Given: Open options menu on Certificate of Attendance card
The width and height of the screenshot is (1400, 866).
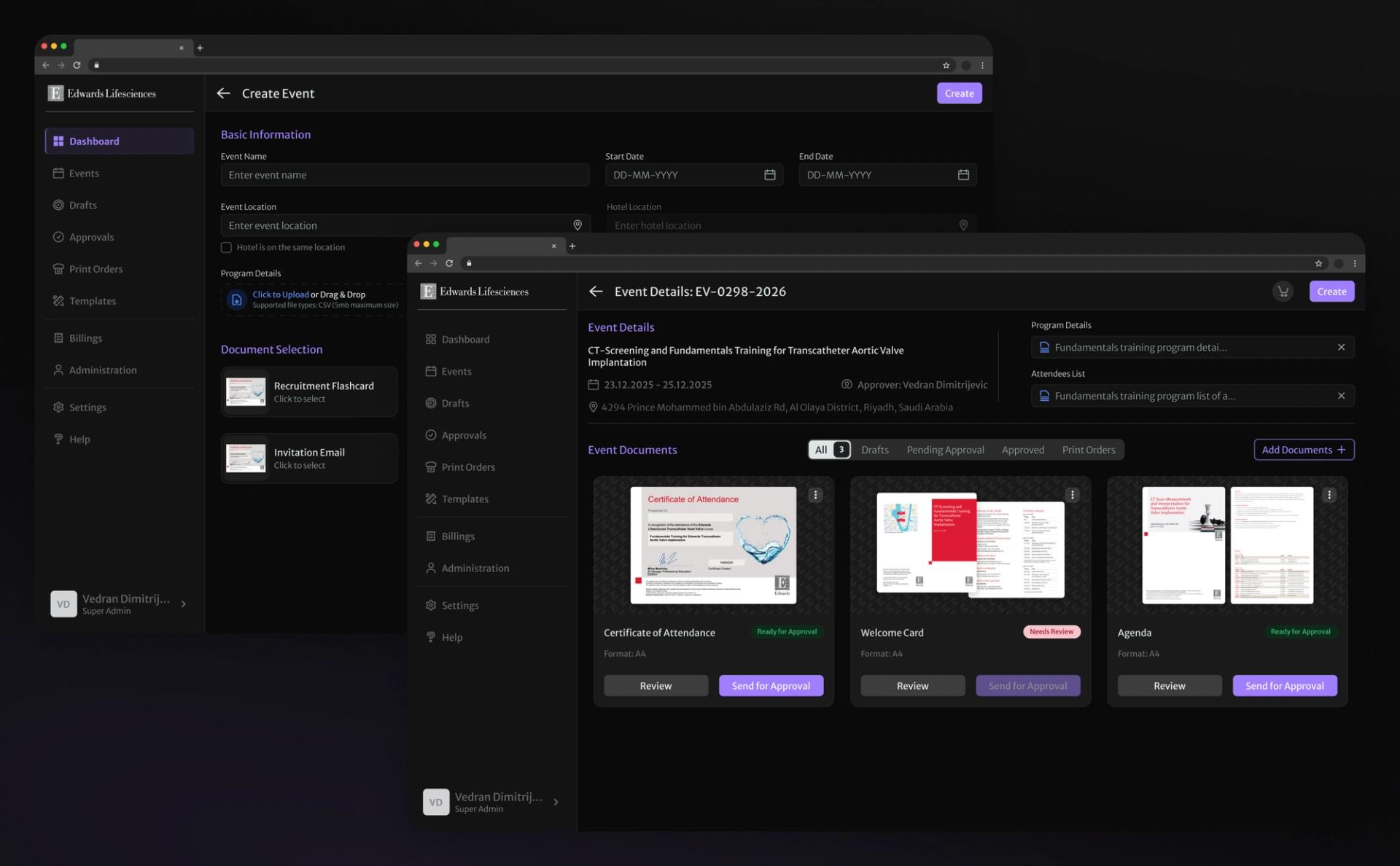Looking at the screenshot, I should [815, 495].
